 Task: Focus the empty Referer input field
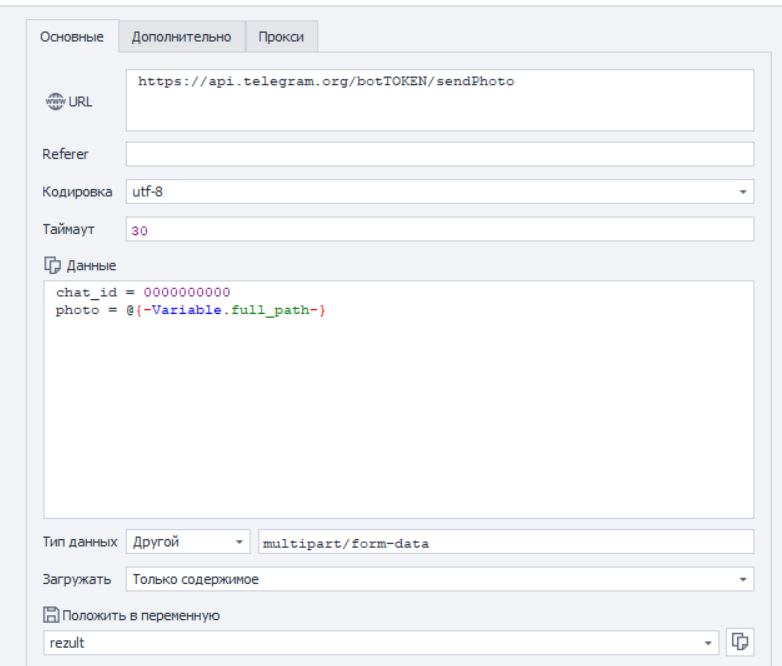click(x=440, y=154)
